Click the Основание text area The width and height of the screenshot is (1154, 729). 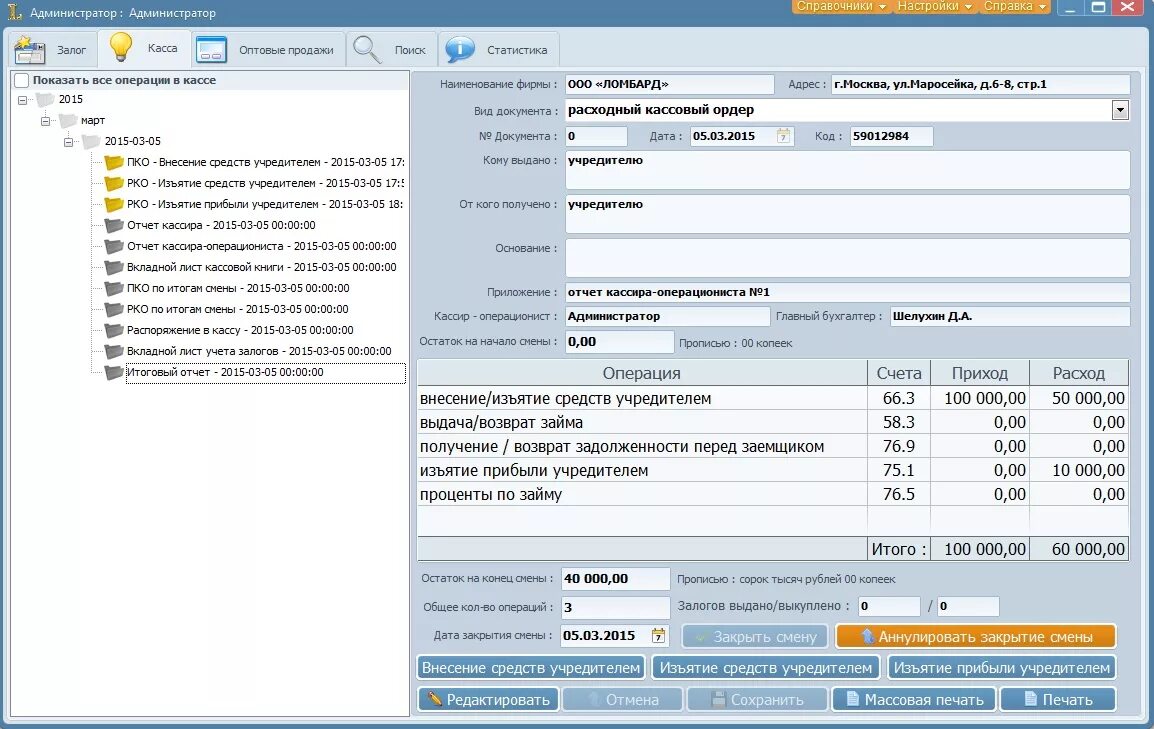click(847, 257)
